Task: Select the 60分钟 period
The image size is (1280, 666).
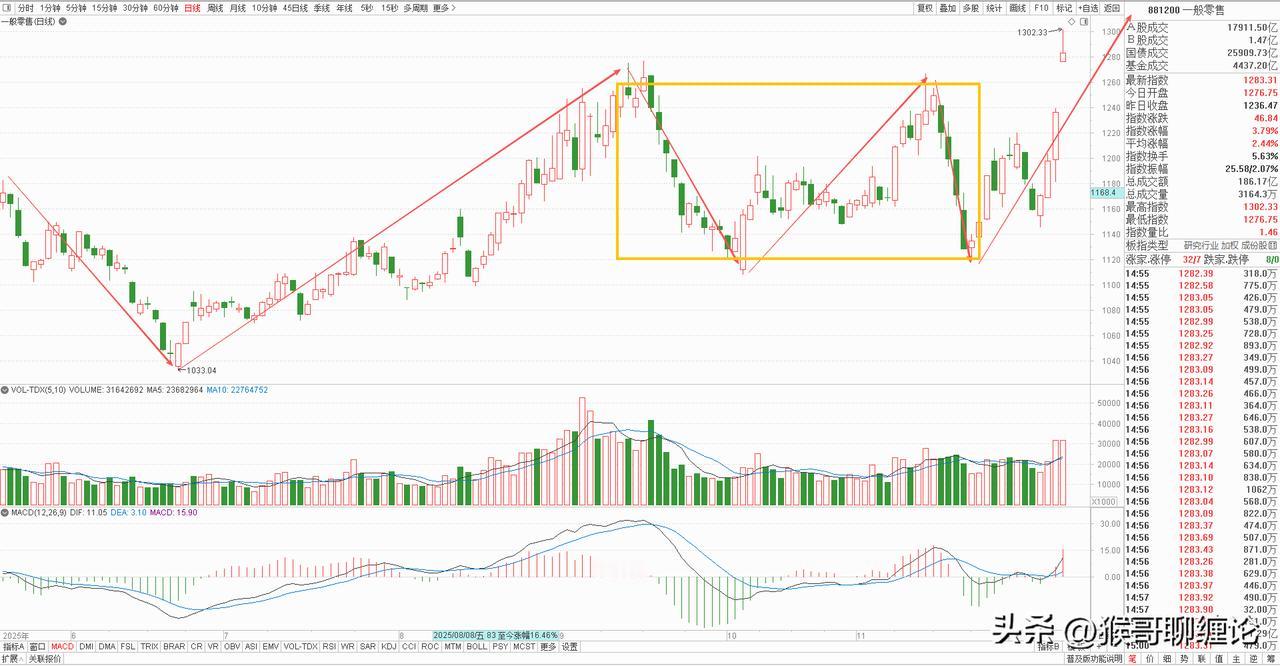Action: 166,8
